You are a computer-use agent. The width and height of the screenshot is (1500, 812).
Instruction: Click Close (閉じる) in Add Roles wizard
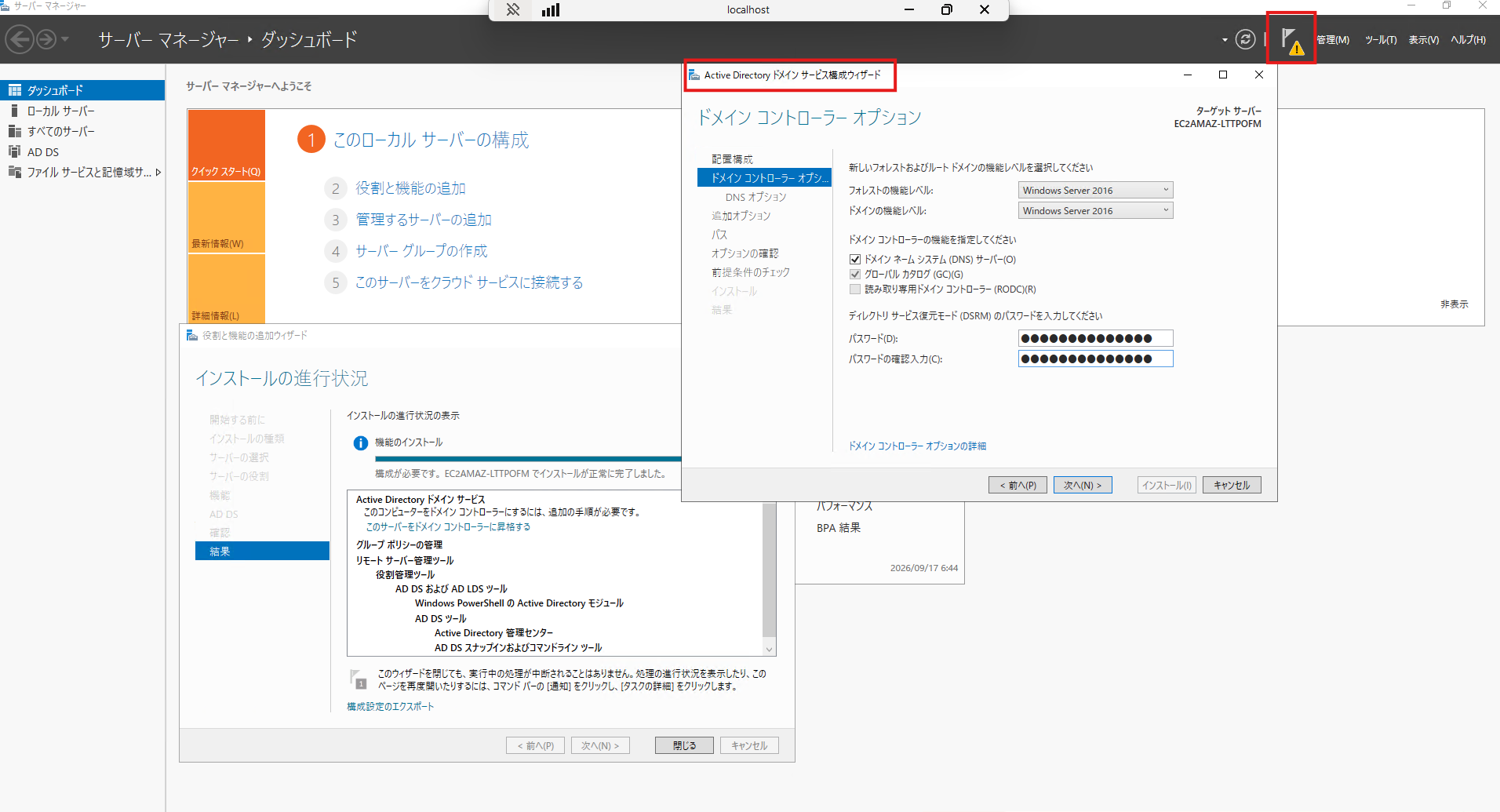tap(684, 746)
